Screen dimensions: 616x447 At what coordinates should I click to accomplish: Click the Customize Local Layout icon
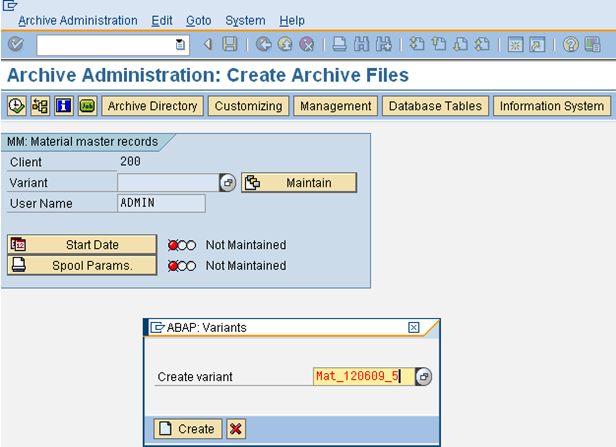(x=592, y=44)
